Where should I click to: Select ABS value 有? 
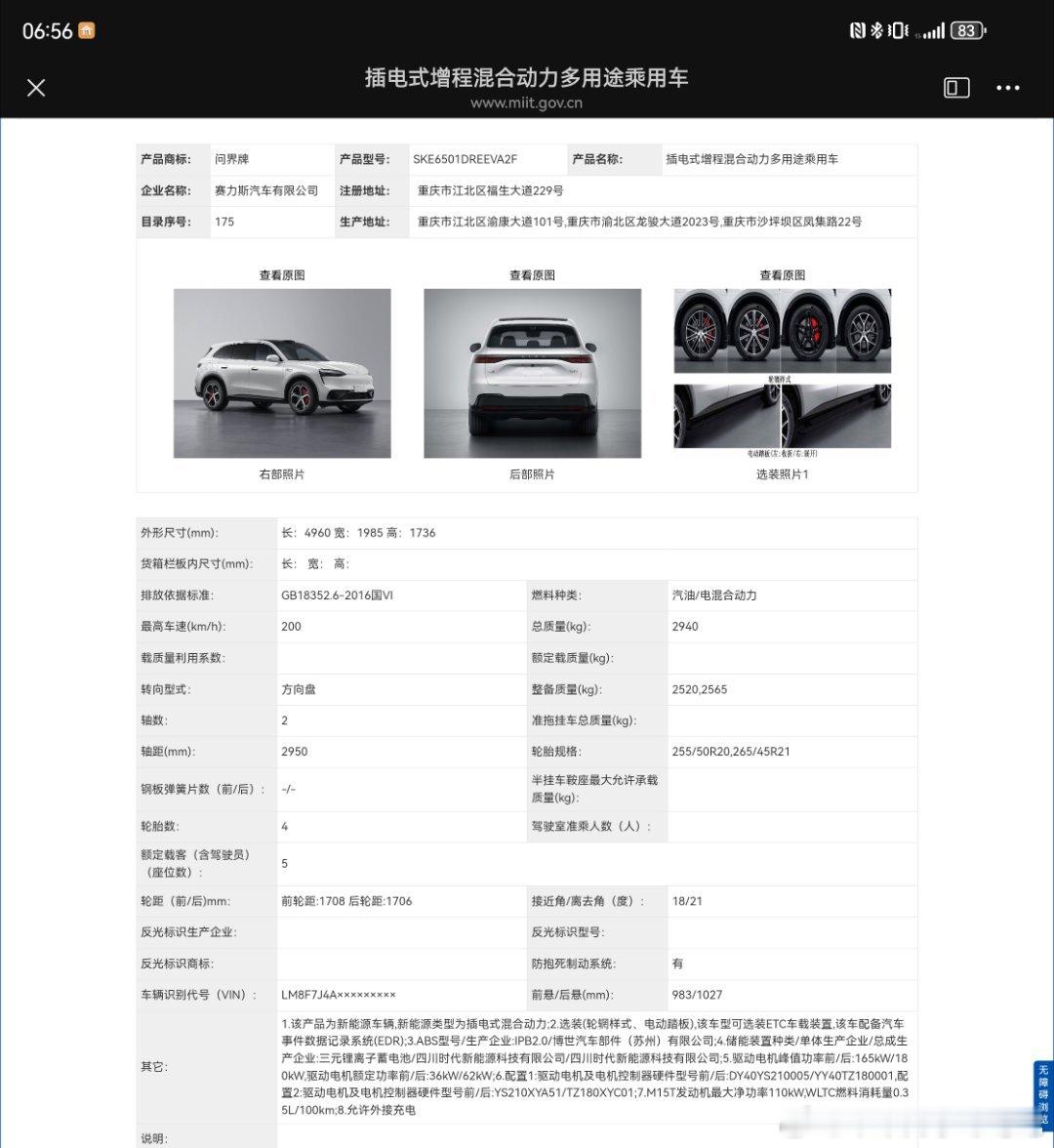click(677, 963)
